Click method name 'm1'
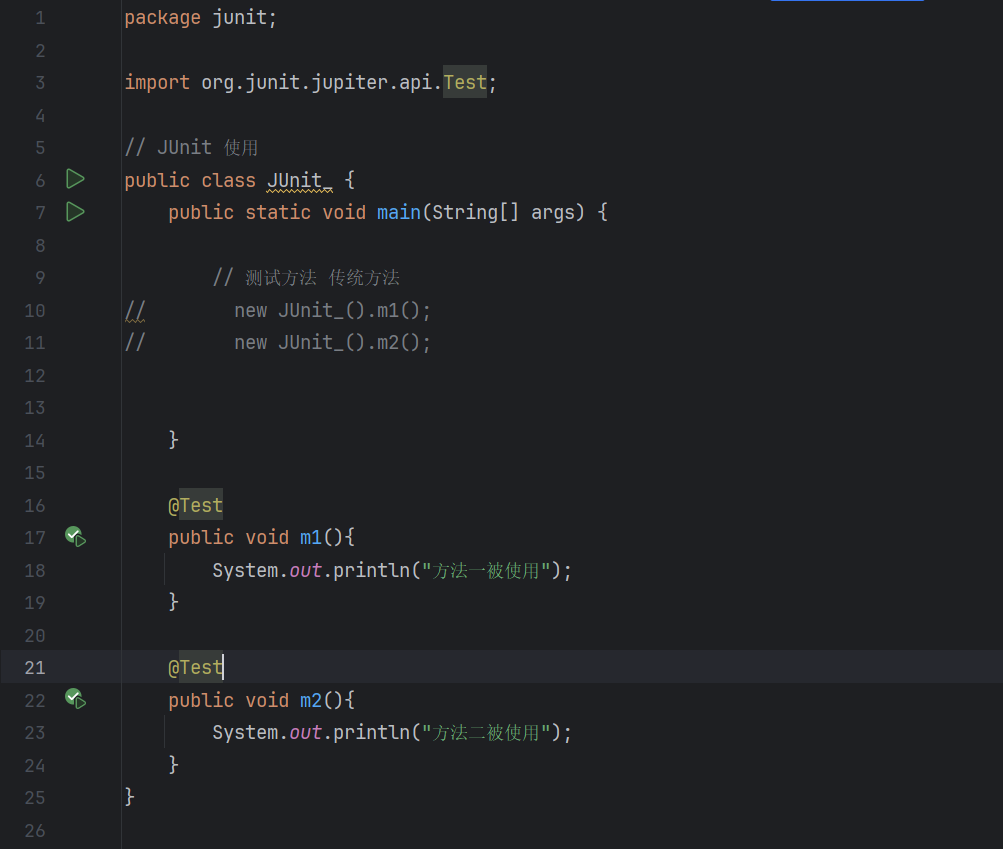1003x849 pixels. [311, 537]
